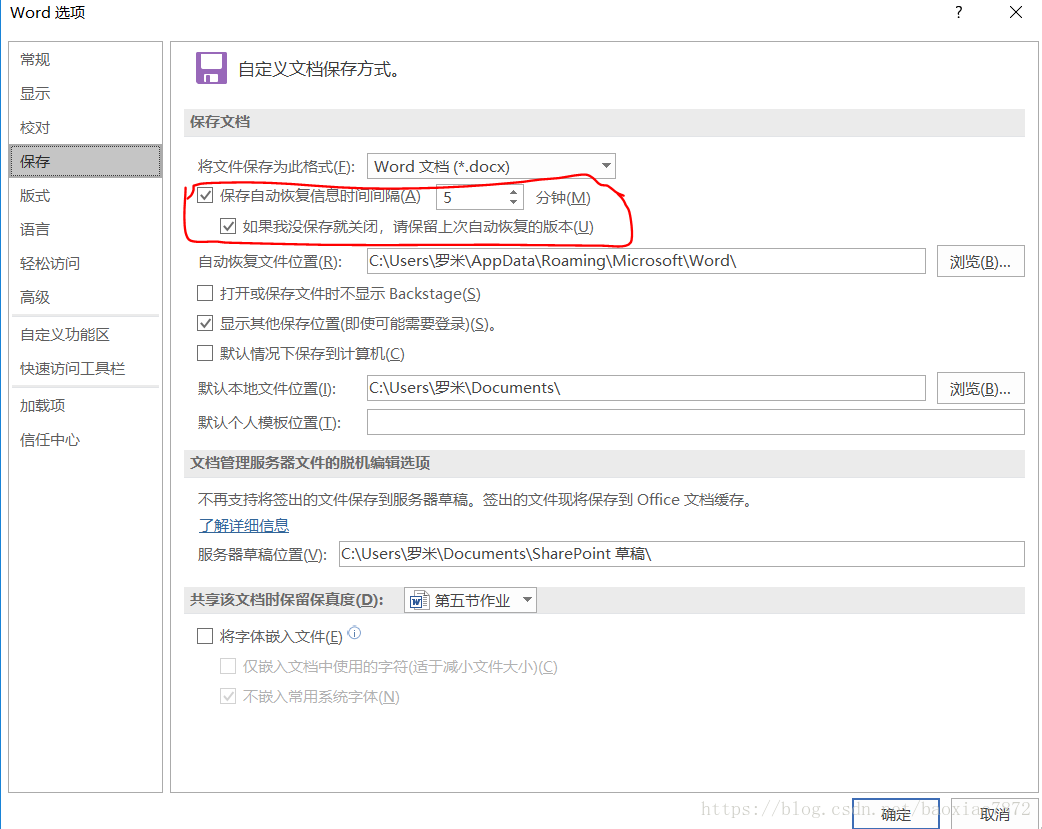Uncheck 显示其他保存位置 checkbox
The height and width of the screenshot is (829, 1042).
pyautogui.click(x=205, y=323)
